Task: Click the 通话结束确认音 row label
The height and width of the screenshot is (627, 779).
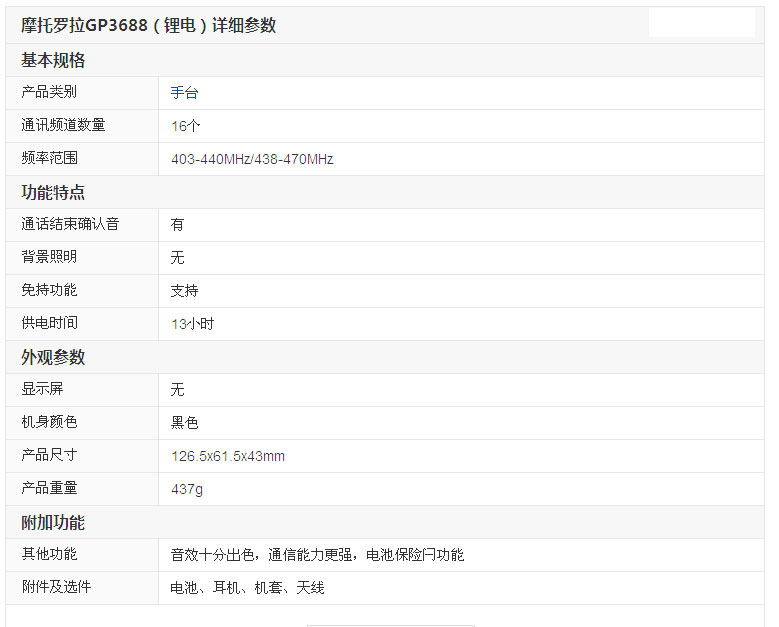Action: [x=70, y=224]
